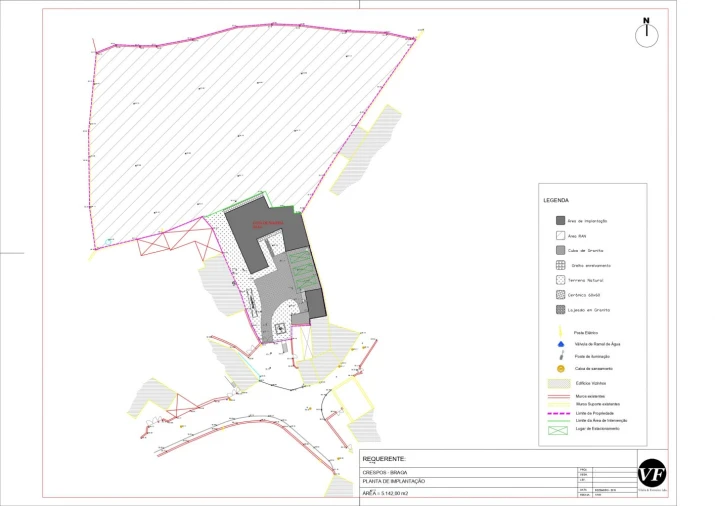Click the Edifícios Vizinhos legend swatch

point(560,383)
